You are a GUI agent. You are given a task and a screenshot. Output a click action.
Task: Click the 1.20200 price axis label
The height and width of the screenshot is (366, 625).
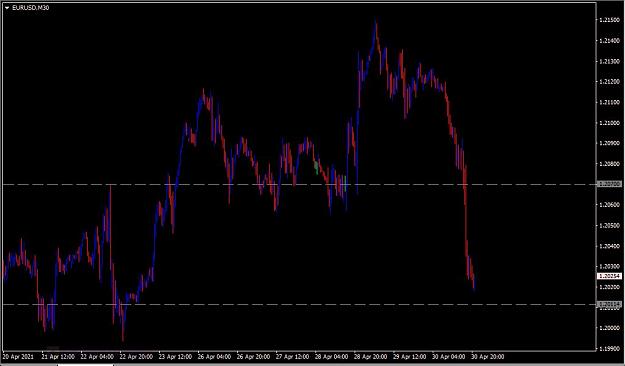point(610,287)
